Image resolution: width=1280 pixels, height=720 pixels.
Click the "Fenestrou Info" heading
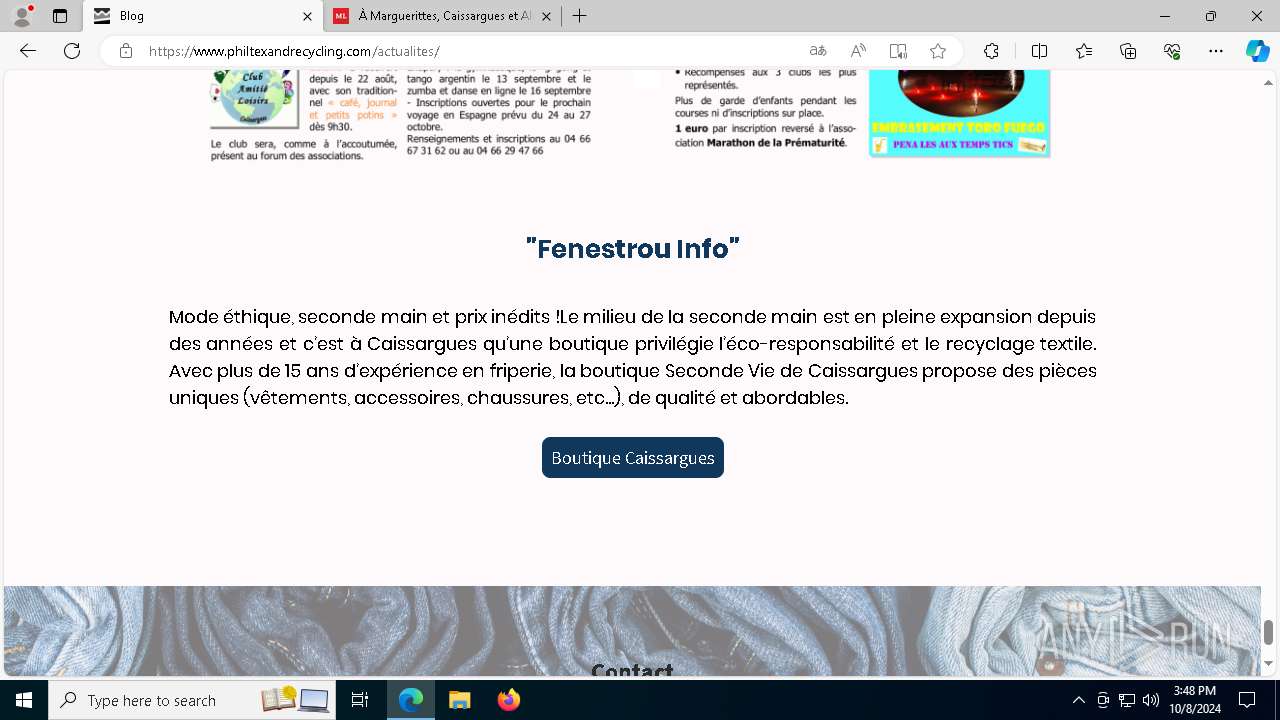[633, 249]
